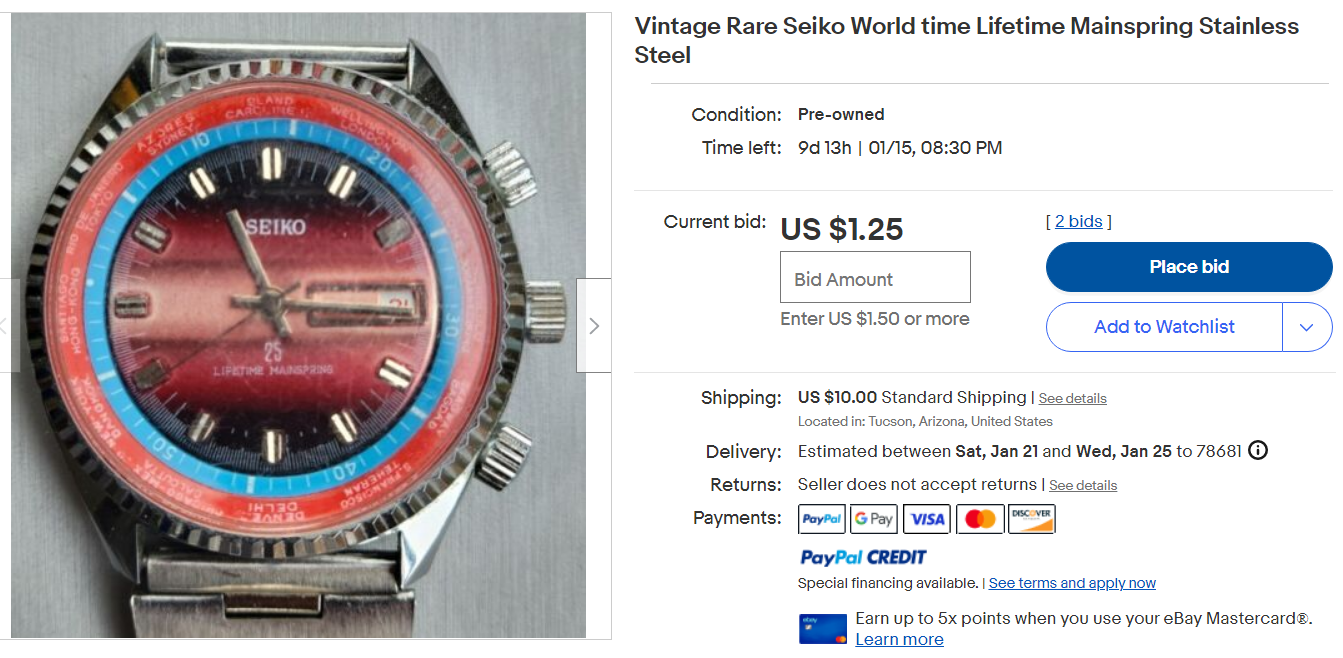Open See terms and apply now link
This screenshot has height=658, width=1343.
tap(1072, 583)
